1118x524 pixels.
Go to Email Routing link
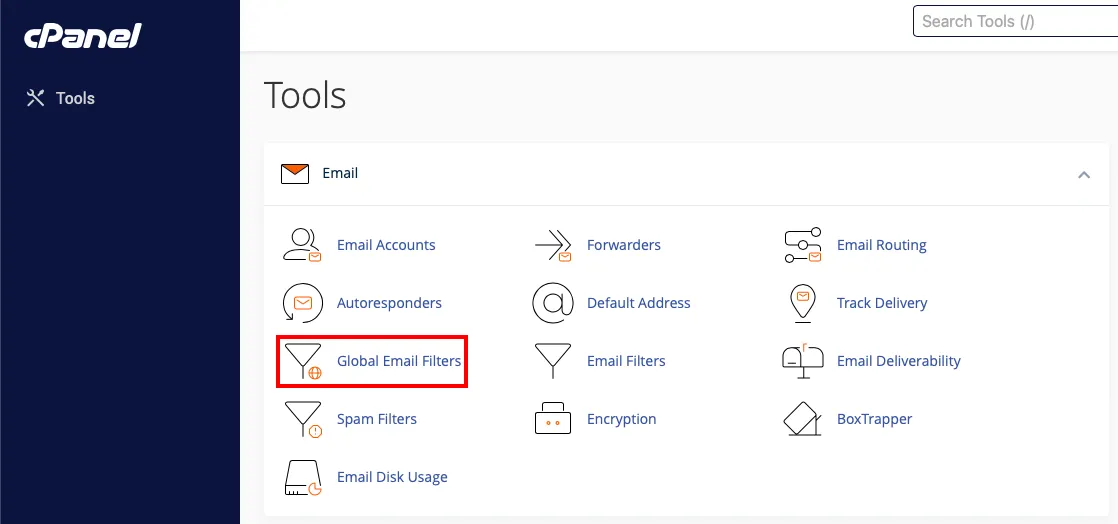[882, 245]
